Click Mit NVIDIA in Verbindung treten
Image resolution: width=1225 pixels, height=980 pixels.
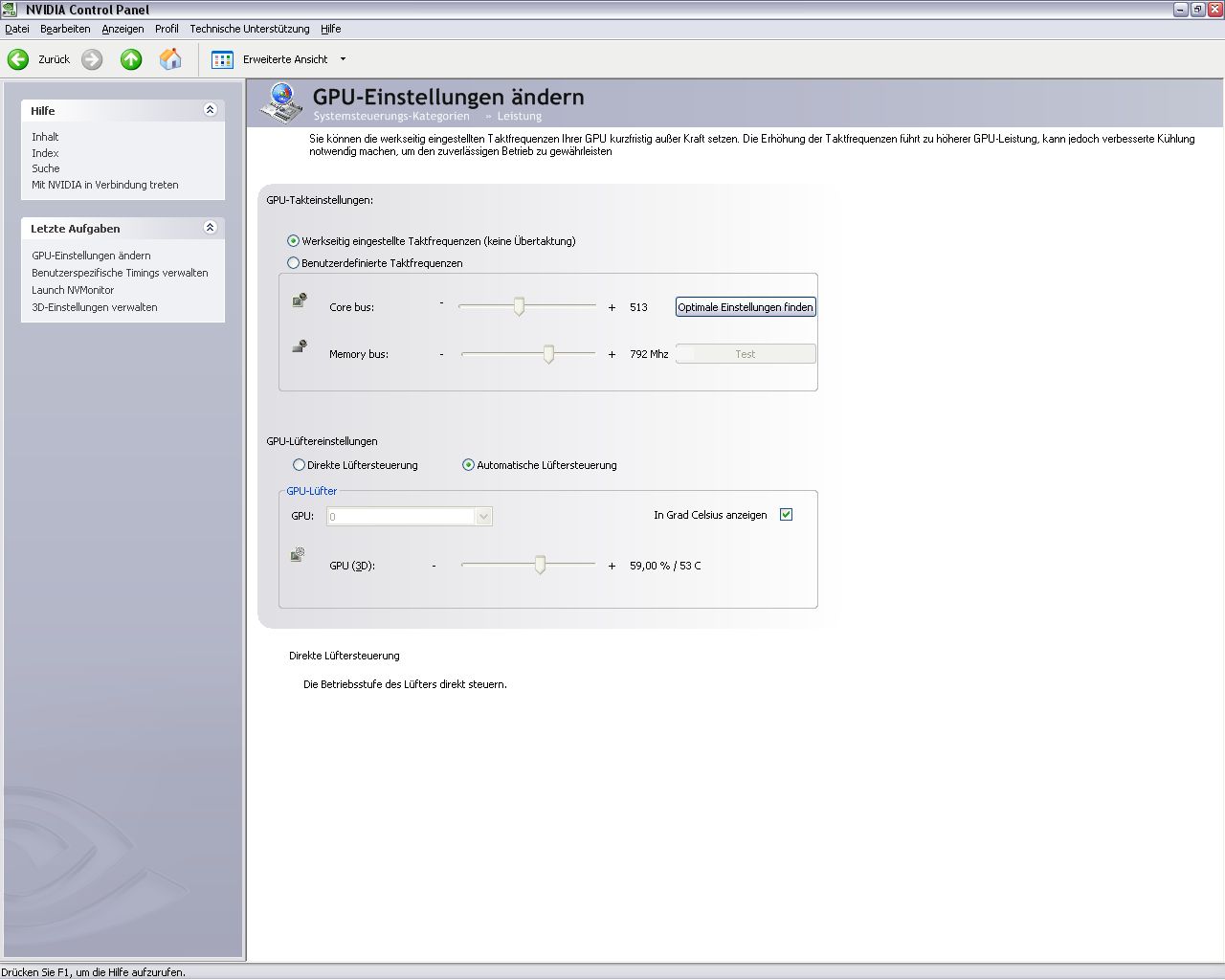click(105, 185)
